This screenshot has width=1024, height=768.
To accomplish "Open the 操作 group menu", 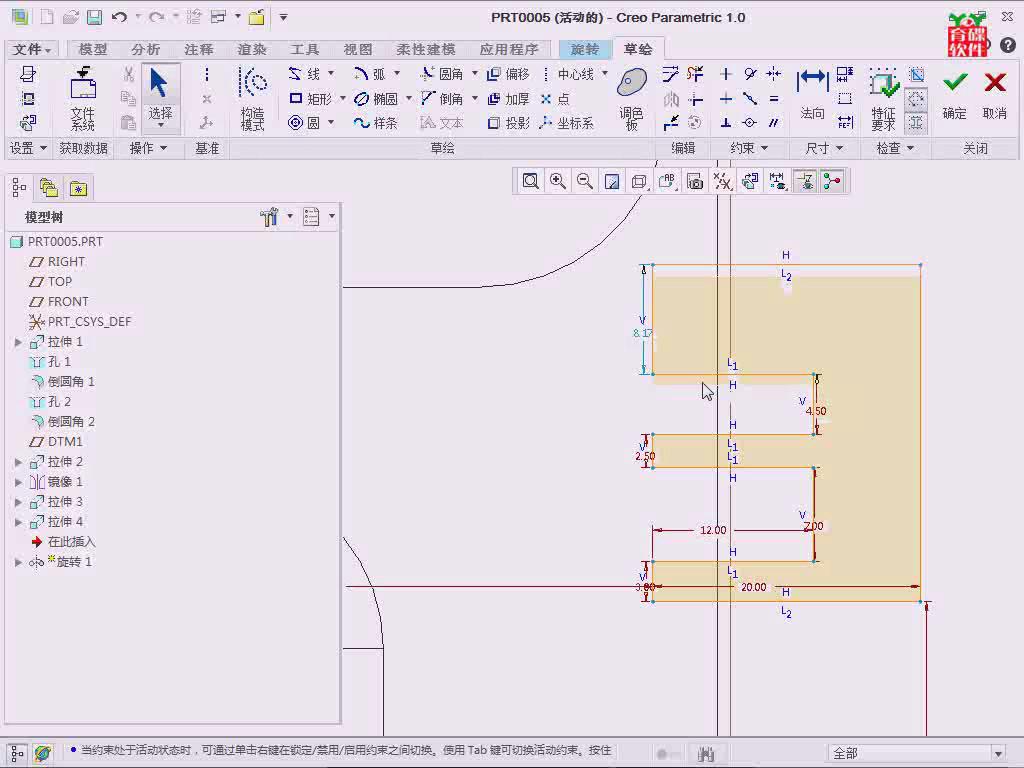I will [148, 148].
